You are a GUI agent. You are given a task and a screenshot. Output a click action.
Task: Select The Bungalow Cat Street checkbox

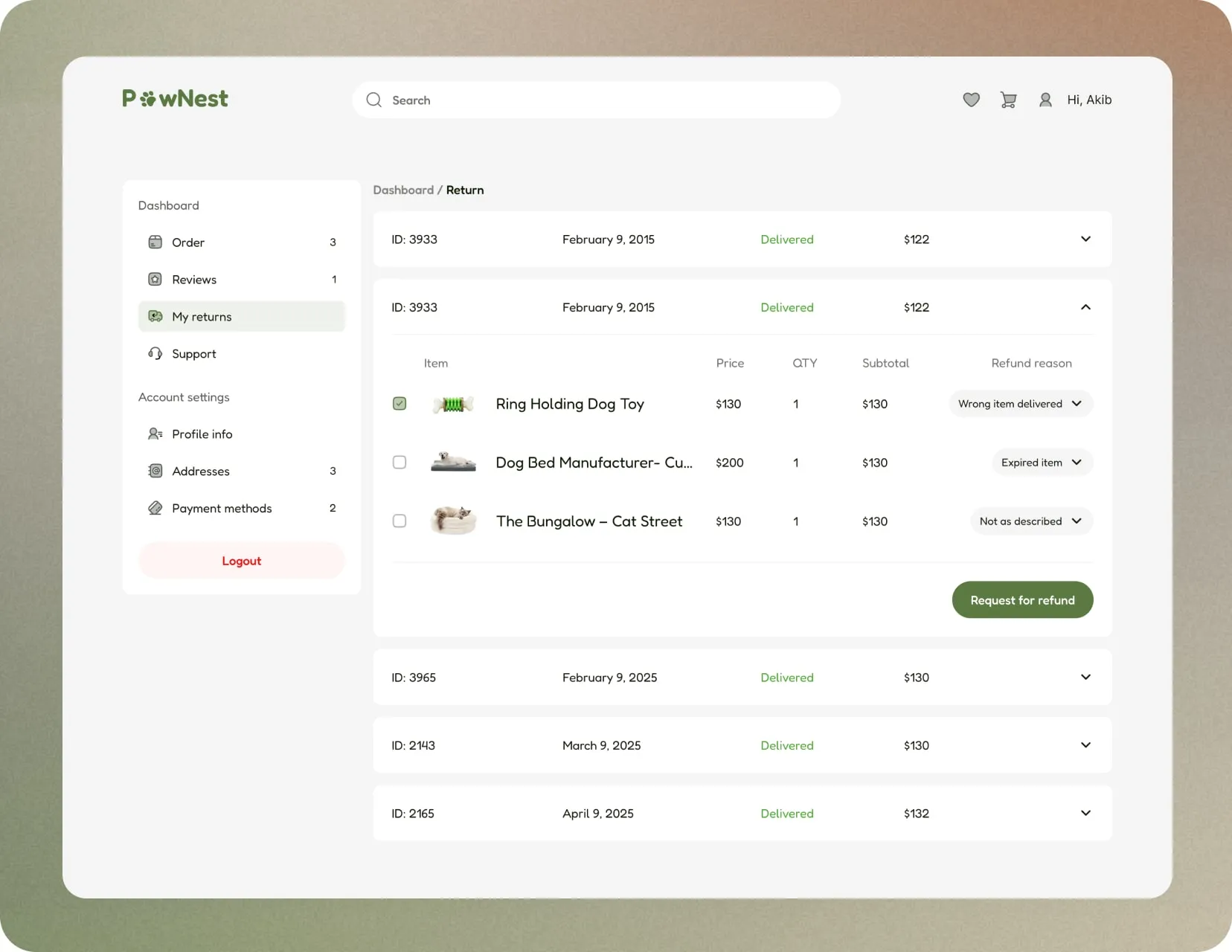click(x=400, y=521)
